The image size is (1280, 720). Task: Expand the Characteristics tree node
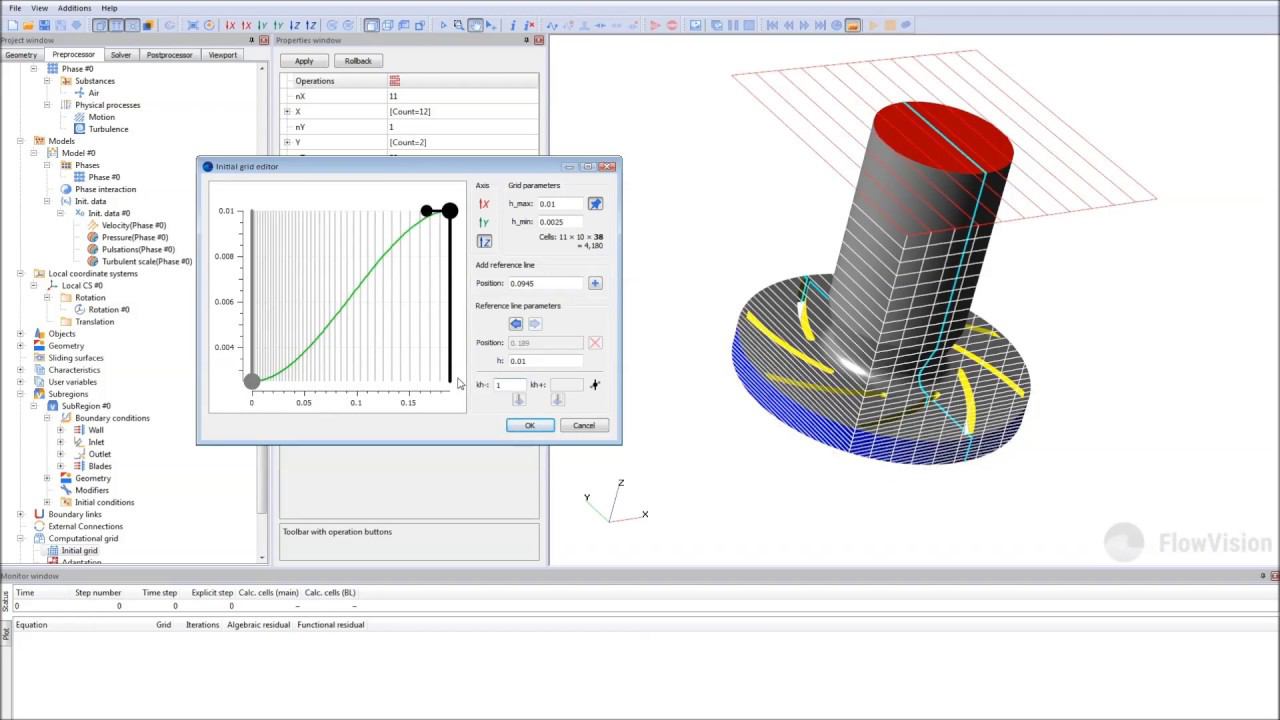[20, 370]
